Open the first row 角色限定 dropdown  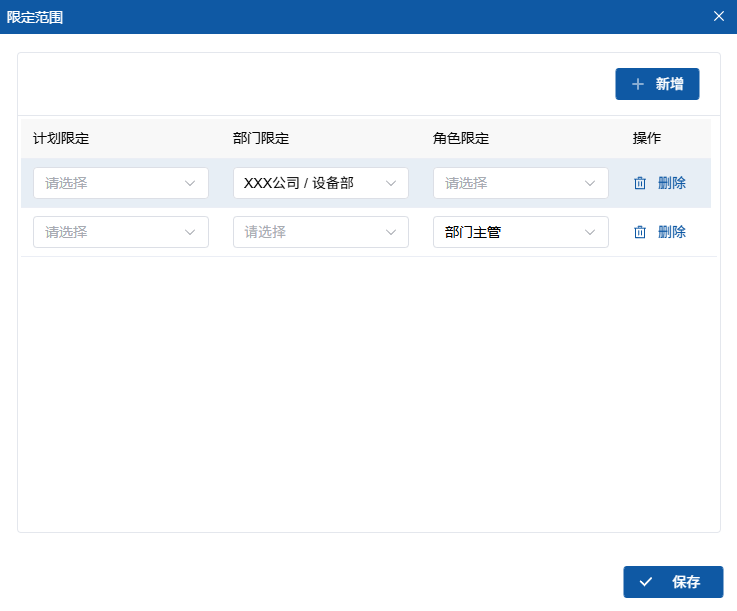click(x=520, y=183)
